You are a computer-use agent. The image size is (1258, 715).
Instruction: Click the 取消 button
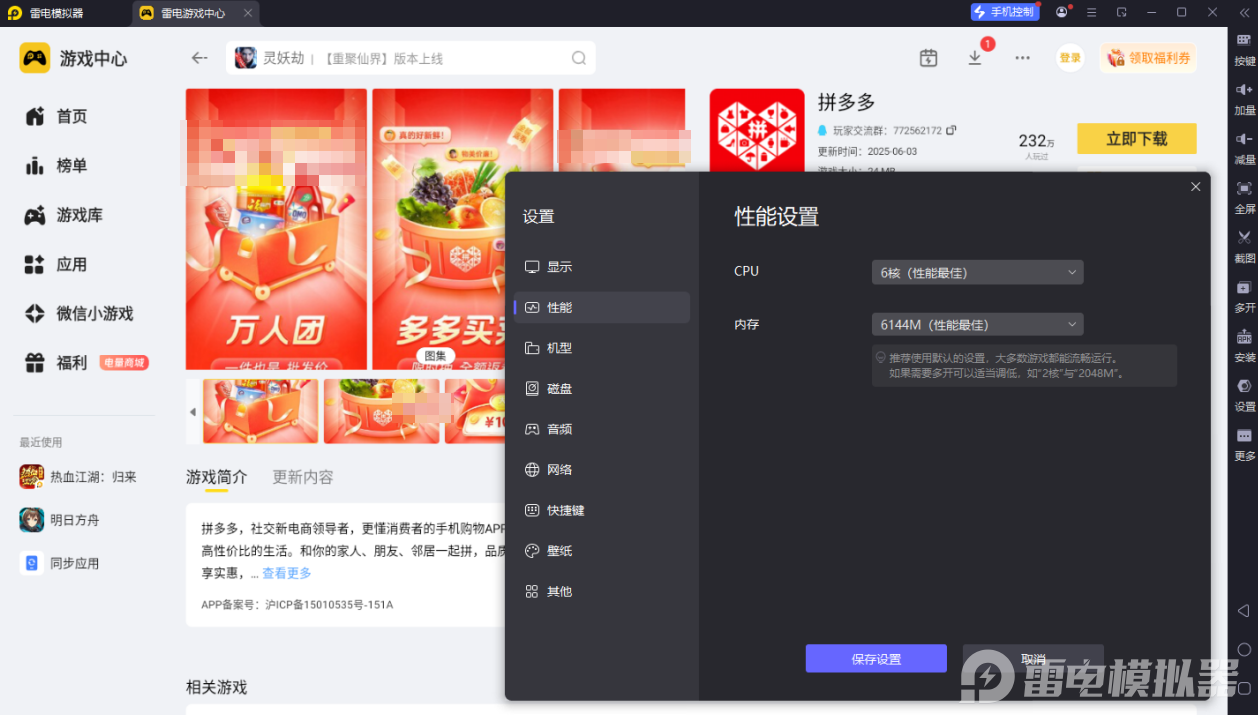coord(1033,659)
